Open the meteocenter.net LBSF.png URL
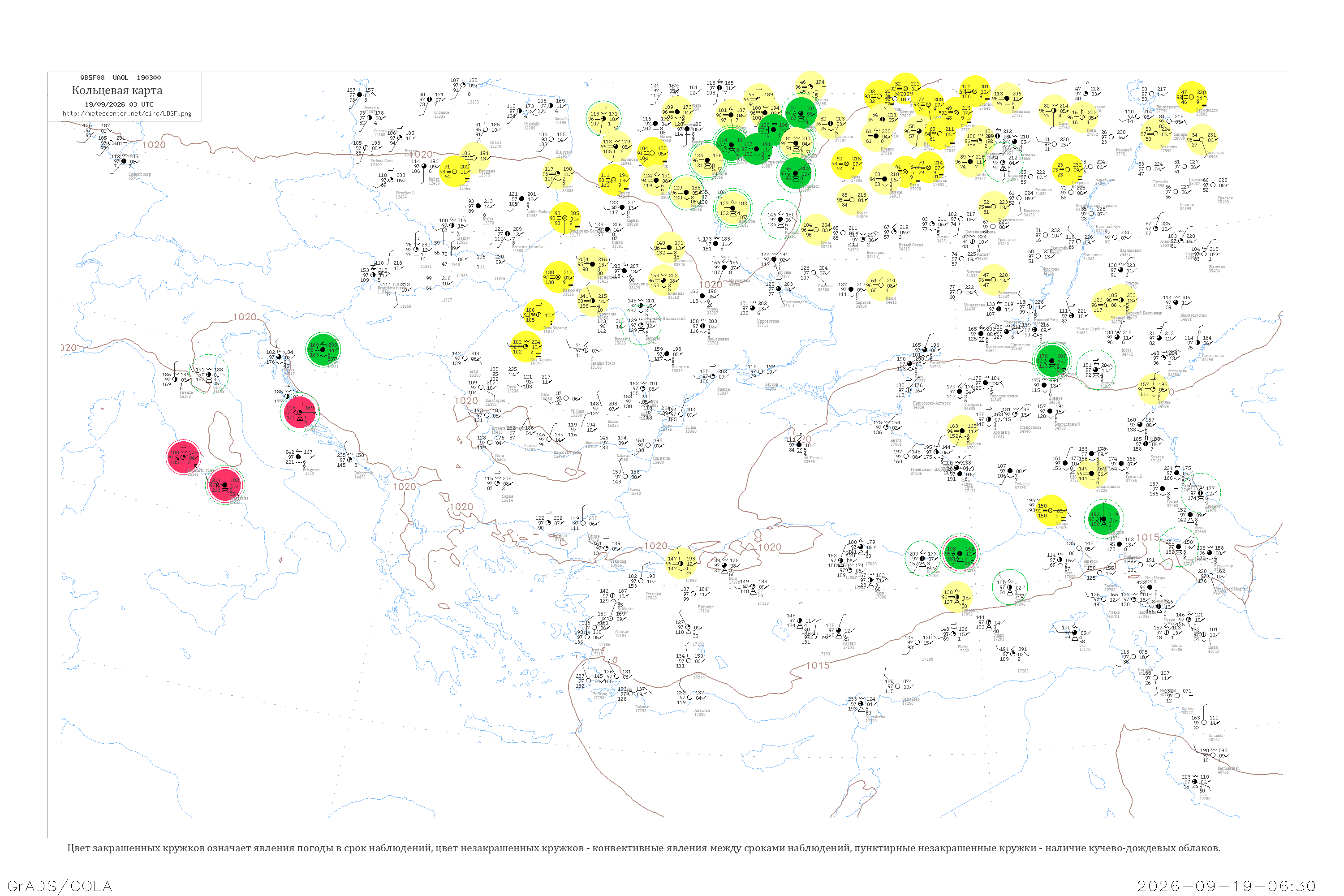1344x896 pixels. (x=127, y=114)
